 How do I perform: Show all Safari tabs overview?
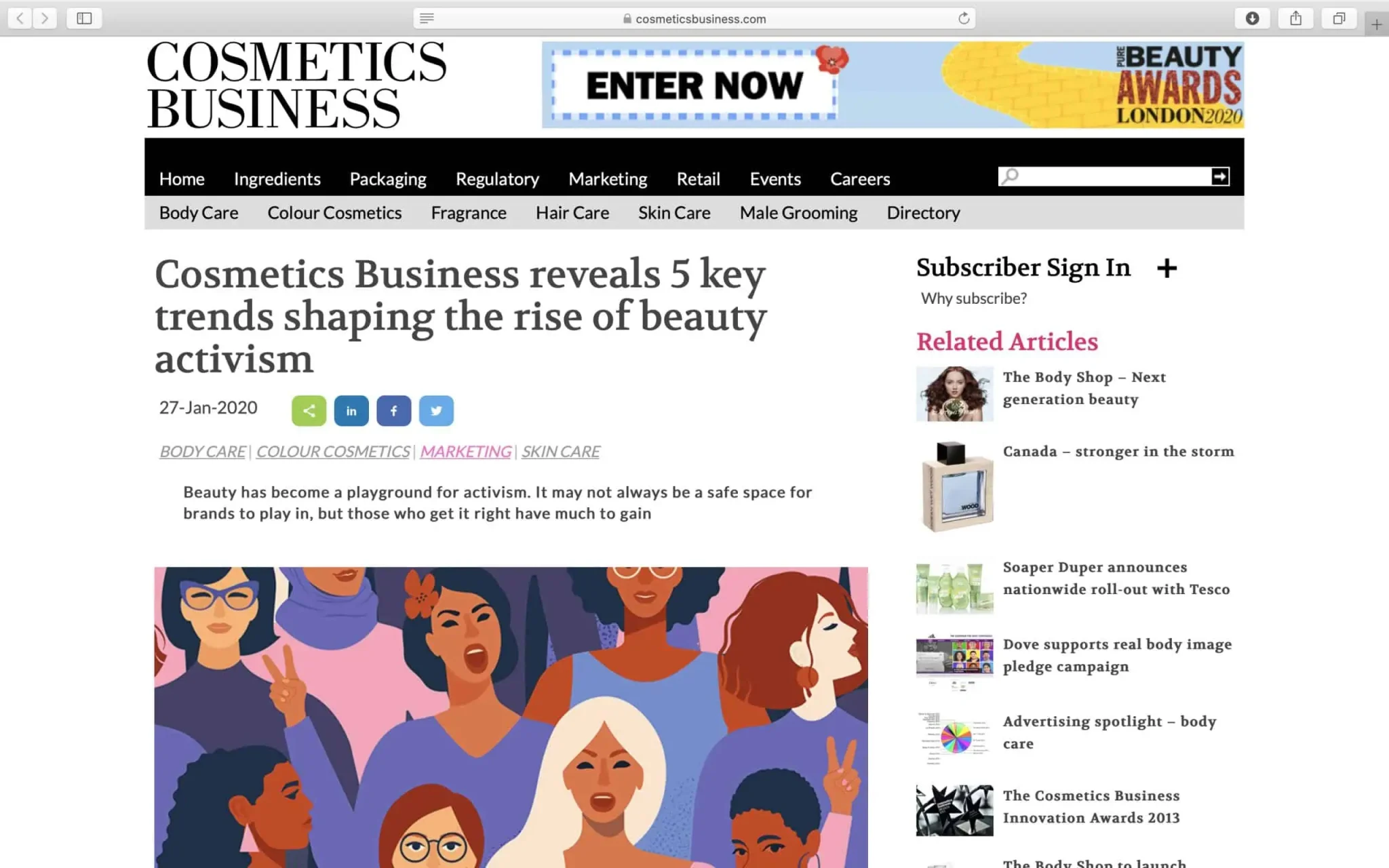(1339, 18)
